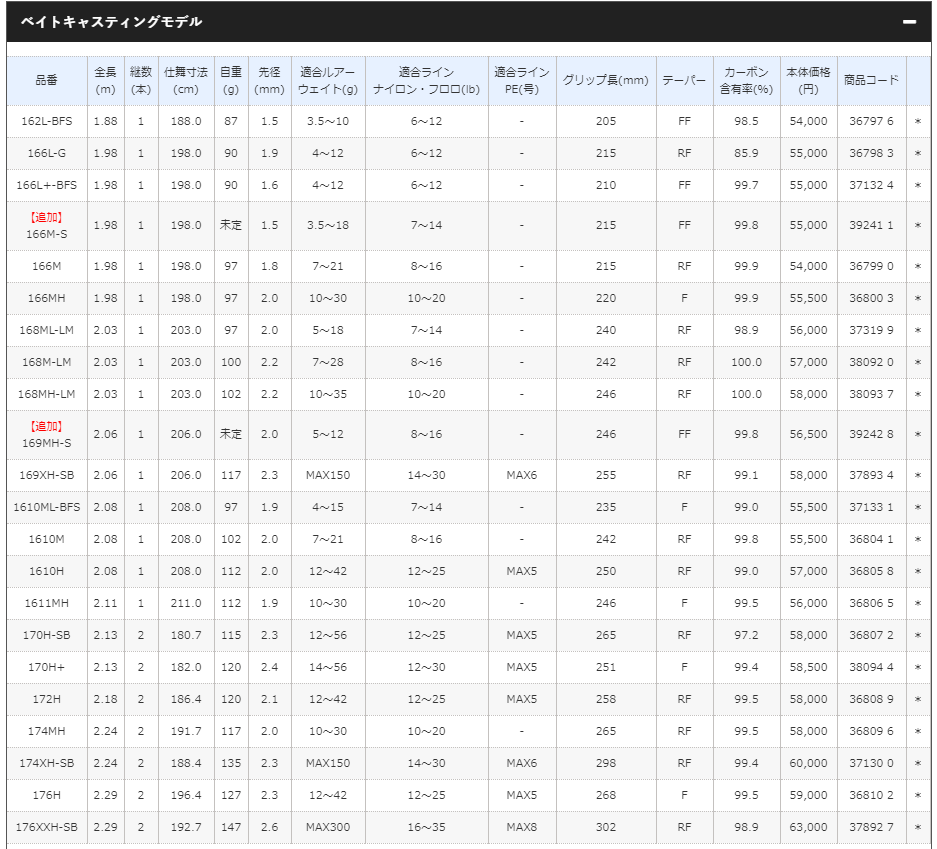Click product code 36799 0 for 166M

[x=871, y=266]
